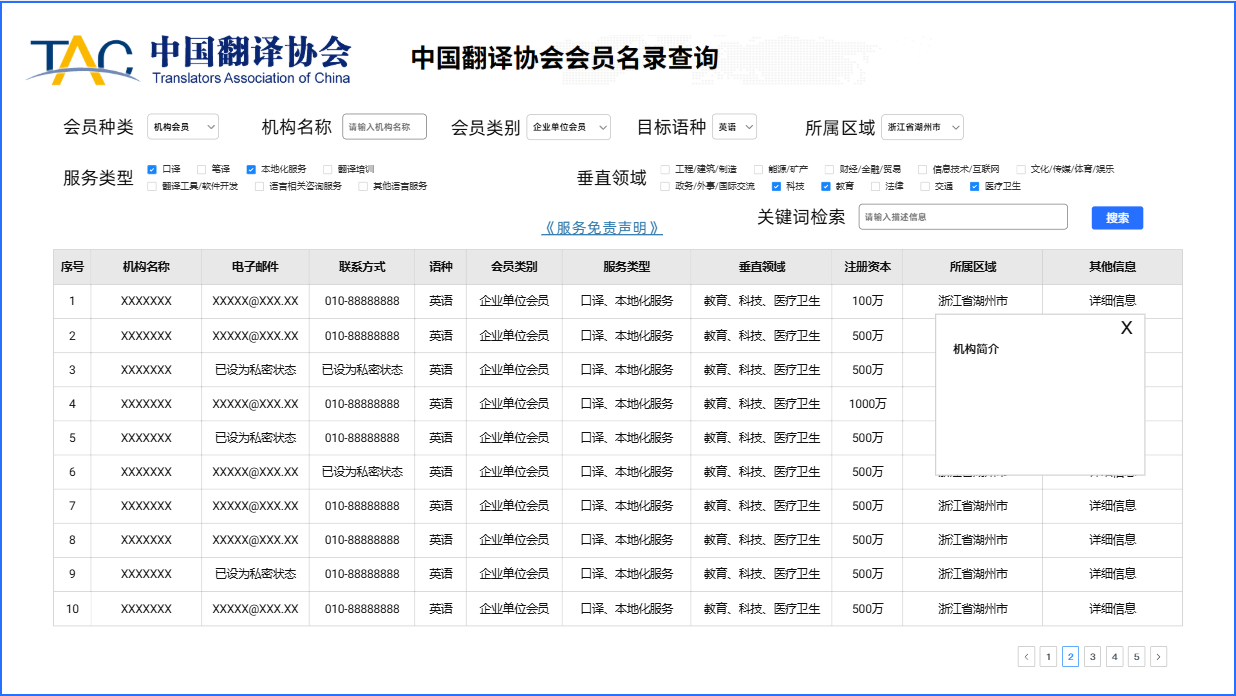Viewport: 1236px width, 696px height.
Task: Click the TAC logo in the header
Action: click(82, 62)
